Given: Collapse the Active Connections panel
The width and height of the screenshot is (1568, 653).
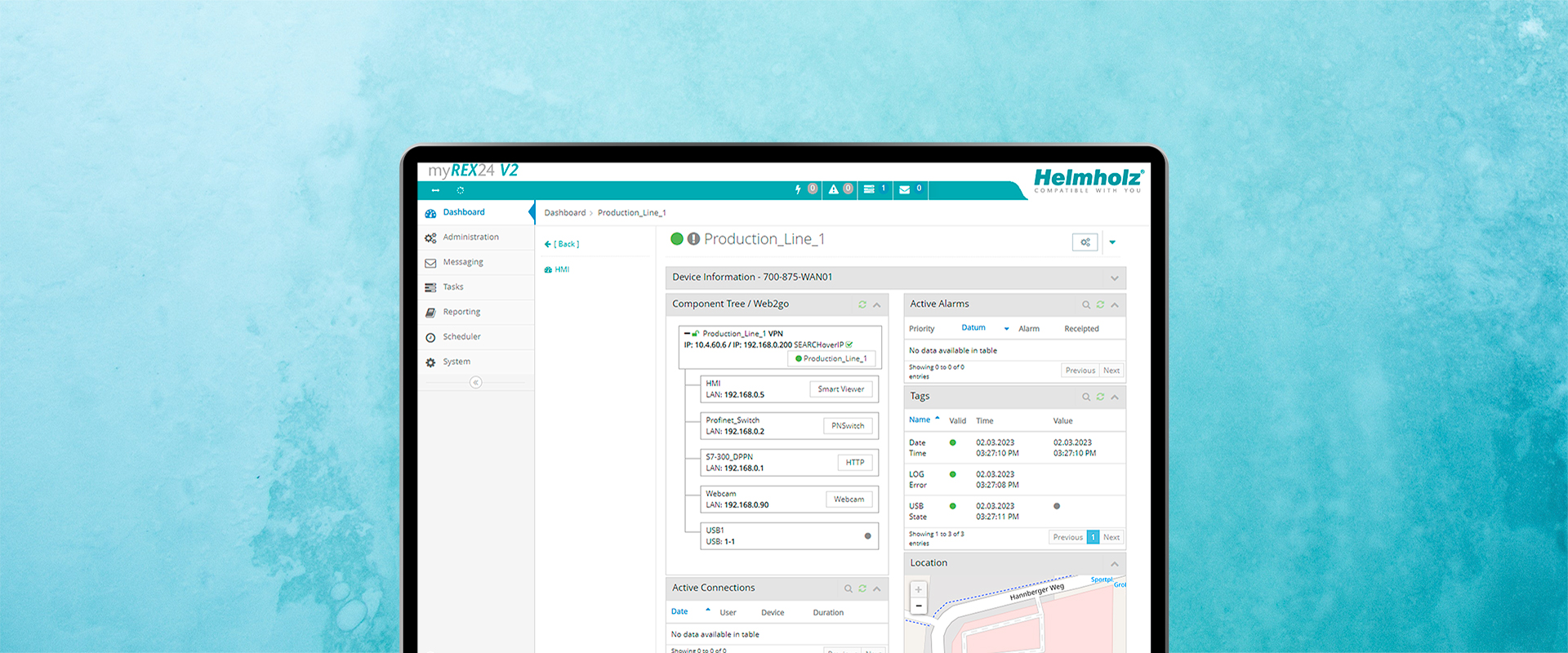Looking at the screenshot, I should coord(877,589).
